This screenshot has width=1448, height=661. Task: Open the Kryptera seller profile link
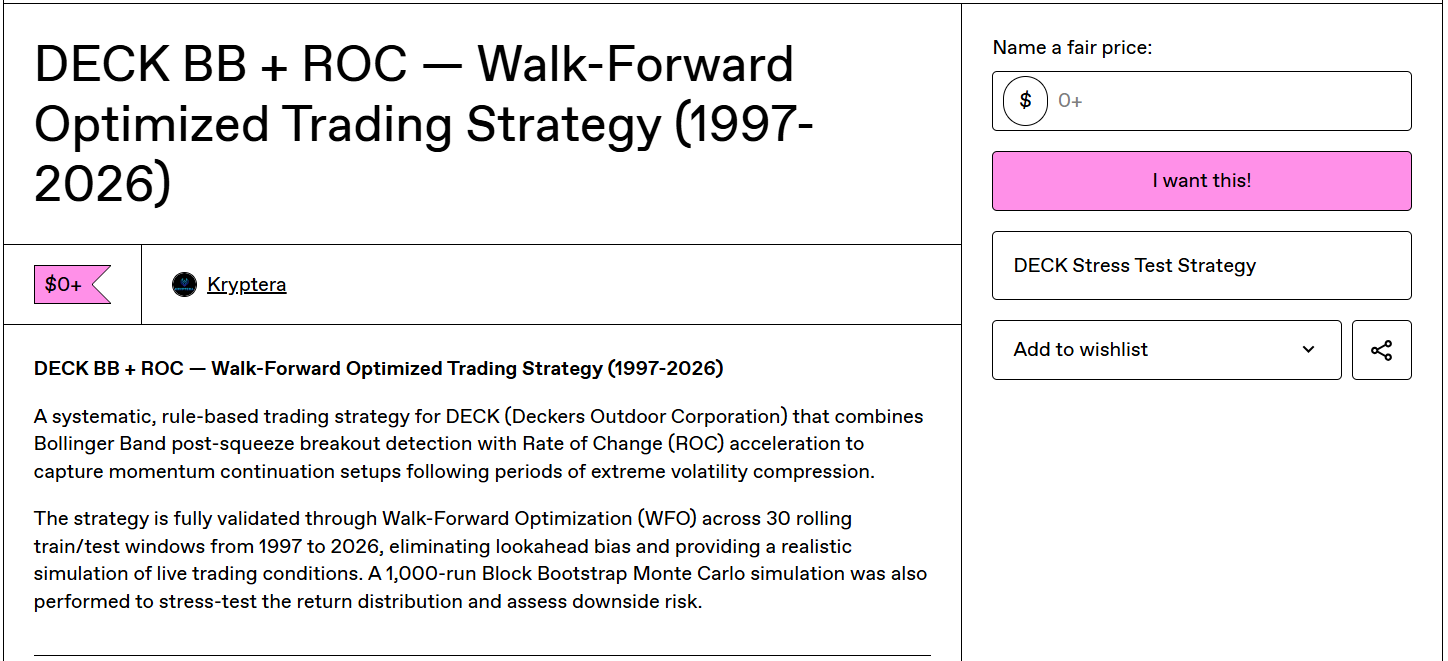[x=246, y=285]
